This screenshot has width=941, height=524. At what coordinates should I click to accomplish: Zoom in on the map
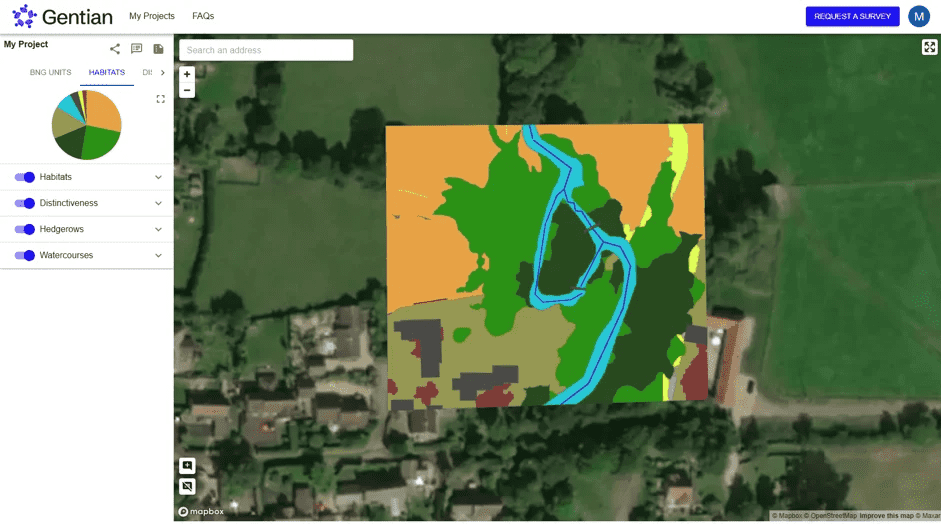187,74
